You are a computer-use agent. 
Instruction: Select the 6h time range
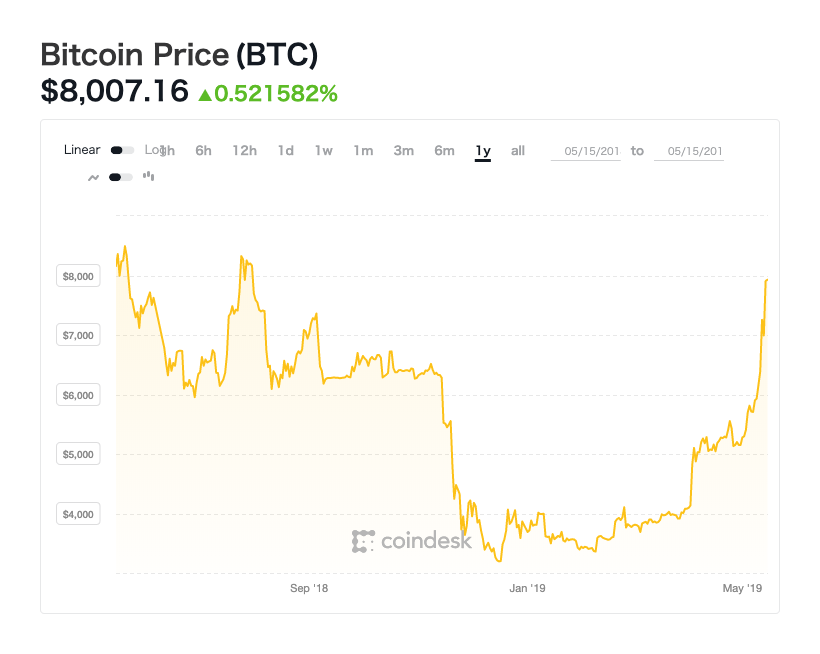203,151
